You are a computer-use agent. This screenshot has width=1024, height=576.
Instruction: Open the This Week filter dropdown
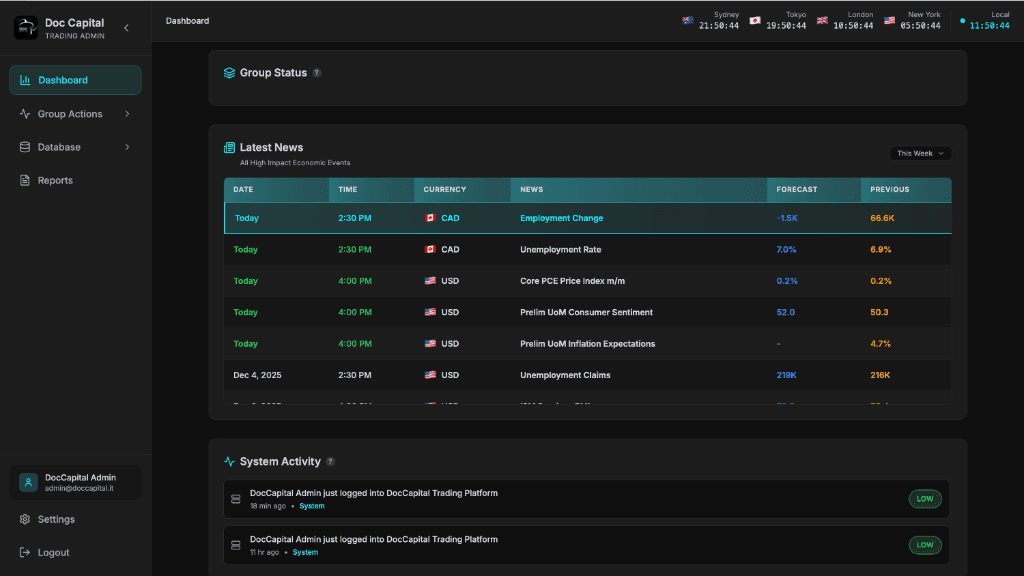919,153
